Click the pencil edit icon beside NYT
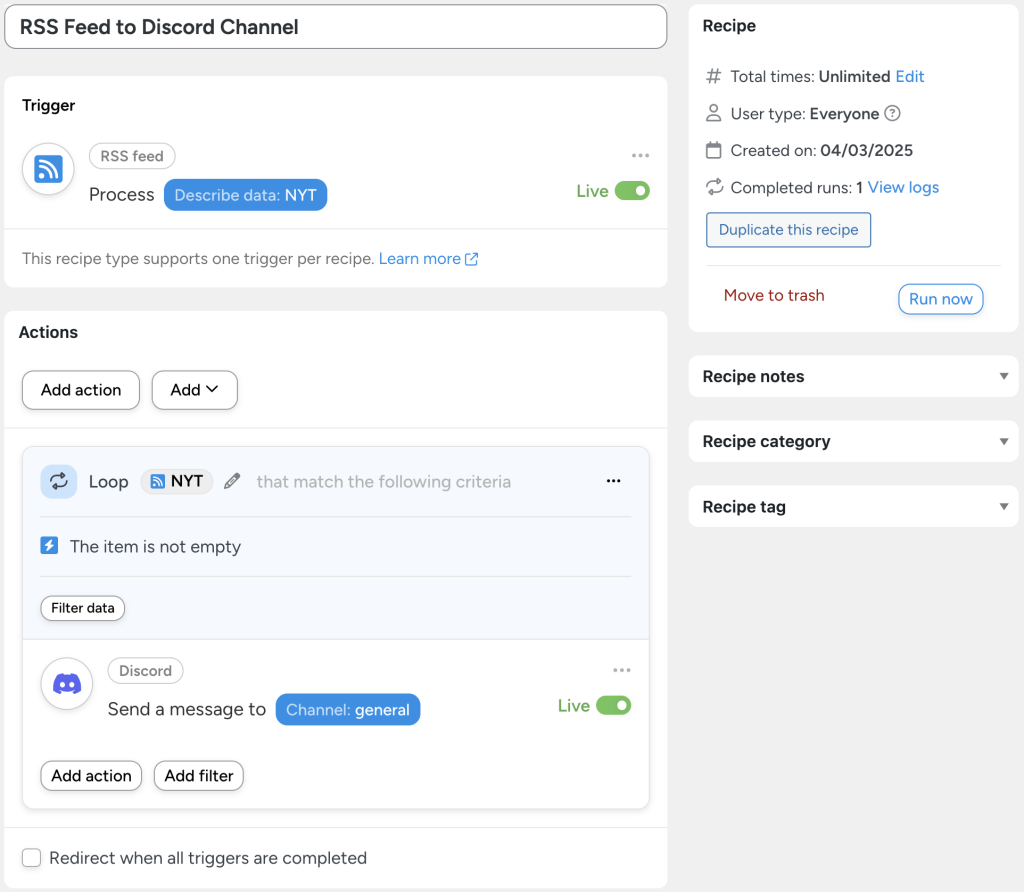Screen dimensions: 1024x892 (x=230, y=481)
